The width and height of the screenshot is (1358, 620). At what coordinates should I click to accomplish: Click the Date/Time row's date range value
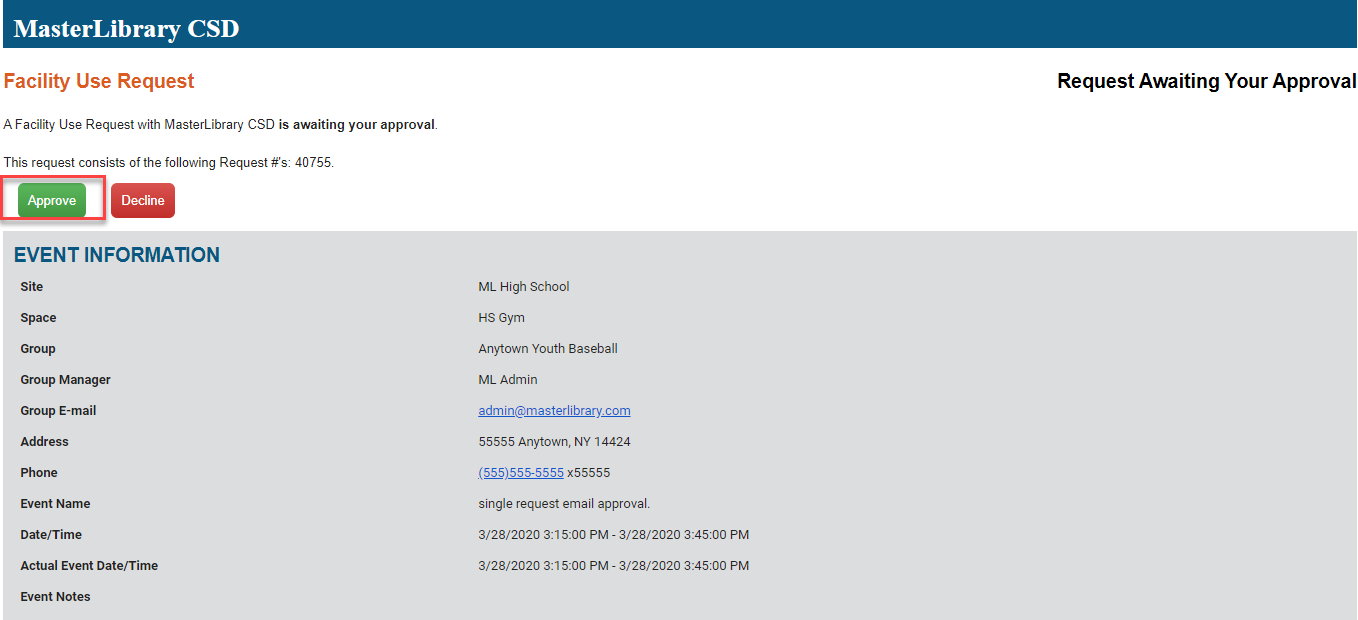click(614, 535)
